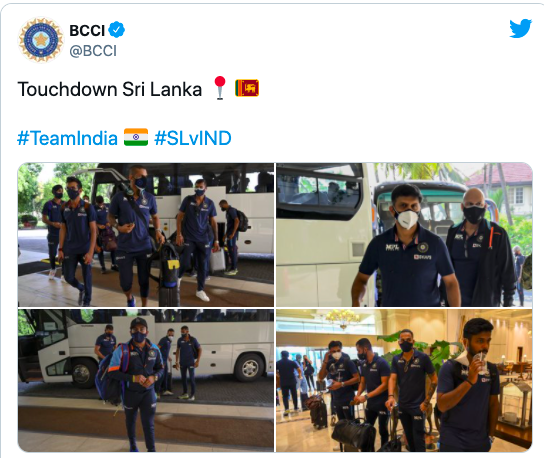Click the Touchdown Sri Lanka tweet text

(110, 89)
